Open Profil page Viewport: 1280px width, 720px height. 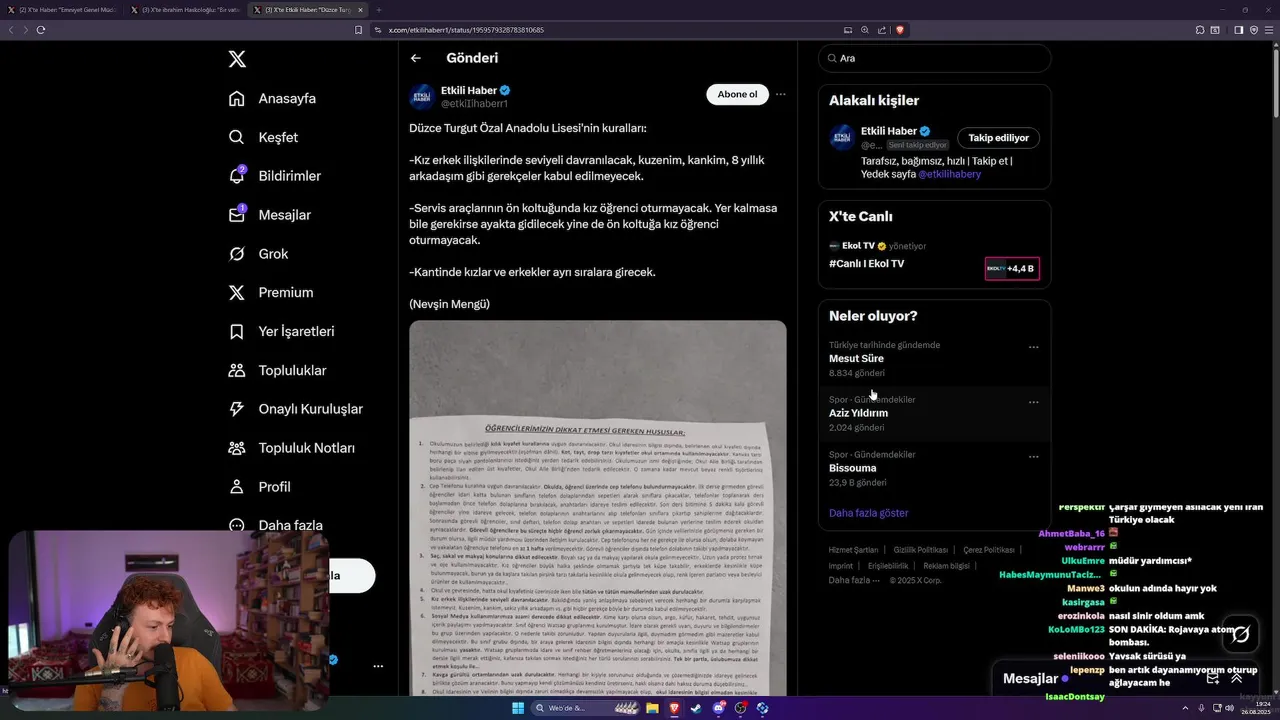(x=260, y=487)
